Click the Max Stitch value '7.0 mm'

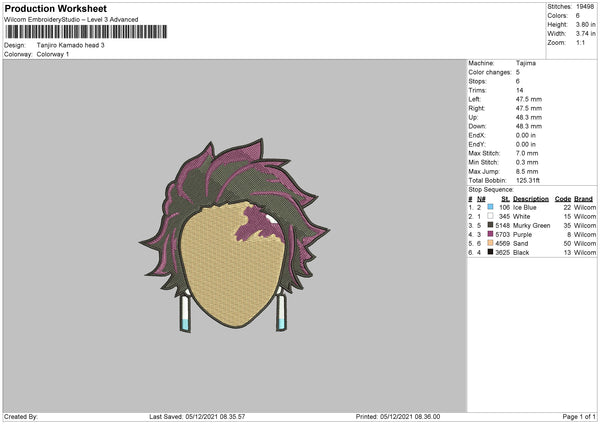[527, 153]
